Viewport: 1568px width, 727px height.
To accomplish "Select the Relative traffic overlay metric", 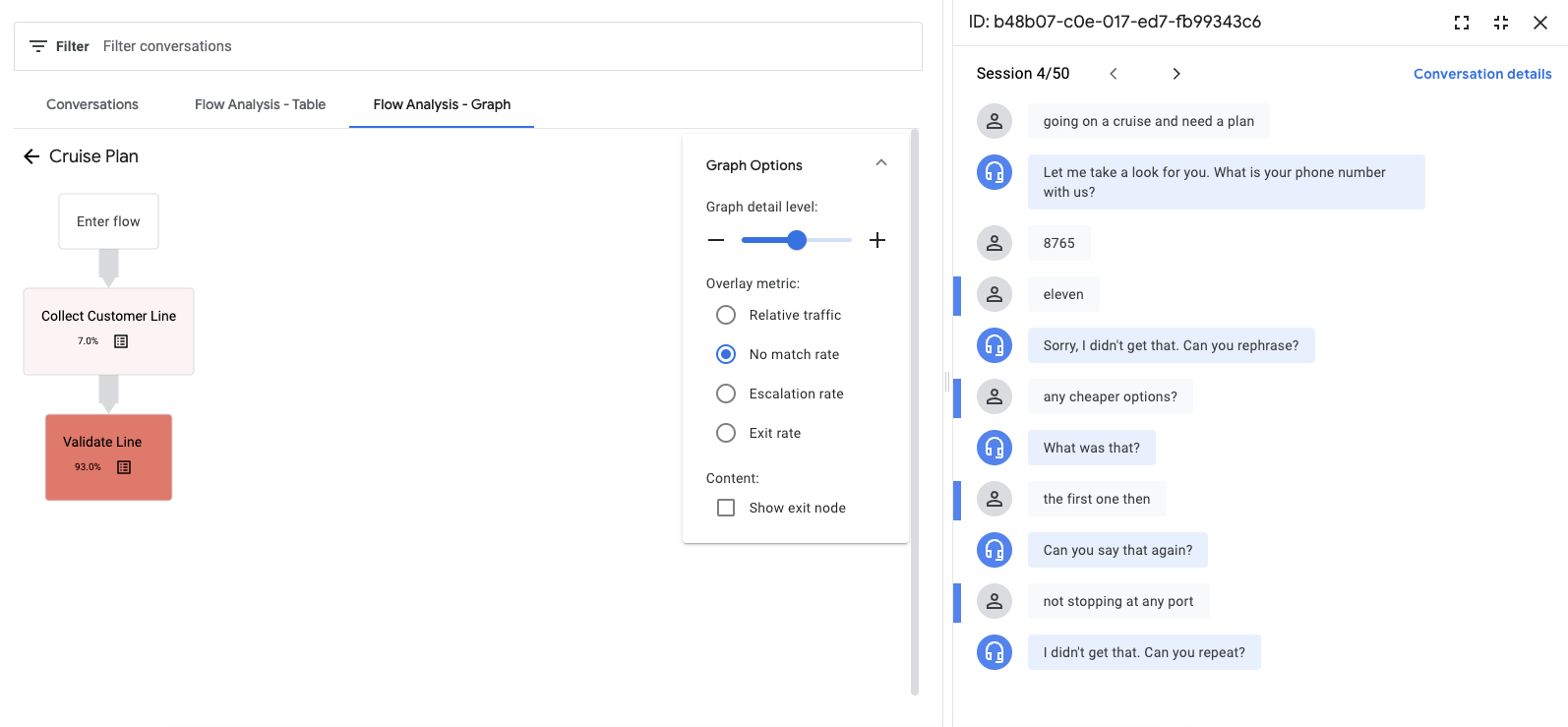I will coord(726,315).
